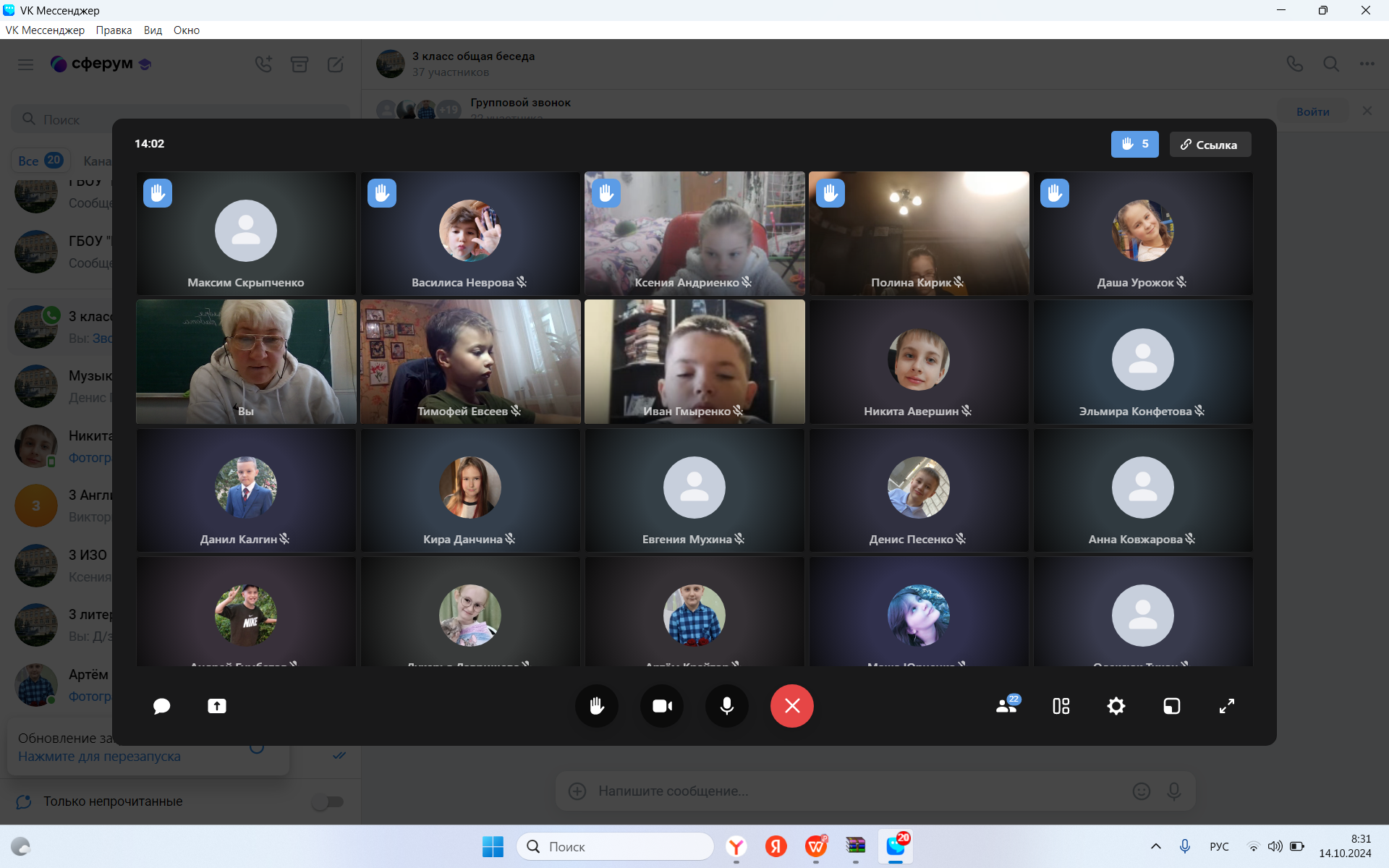Dismiss the group call banner

pos(1367,111)
